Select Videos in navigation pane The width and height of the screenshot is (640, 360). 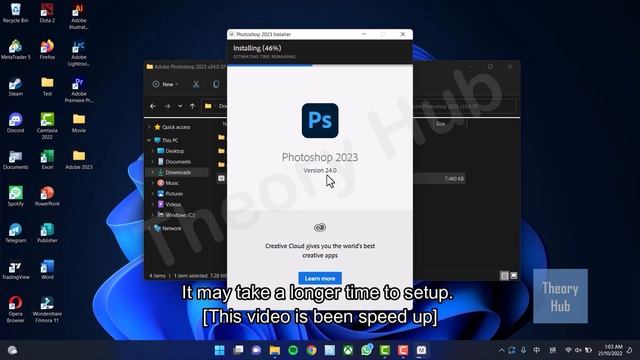pos(173,204)
